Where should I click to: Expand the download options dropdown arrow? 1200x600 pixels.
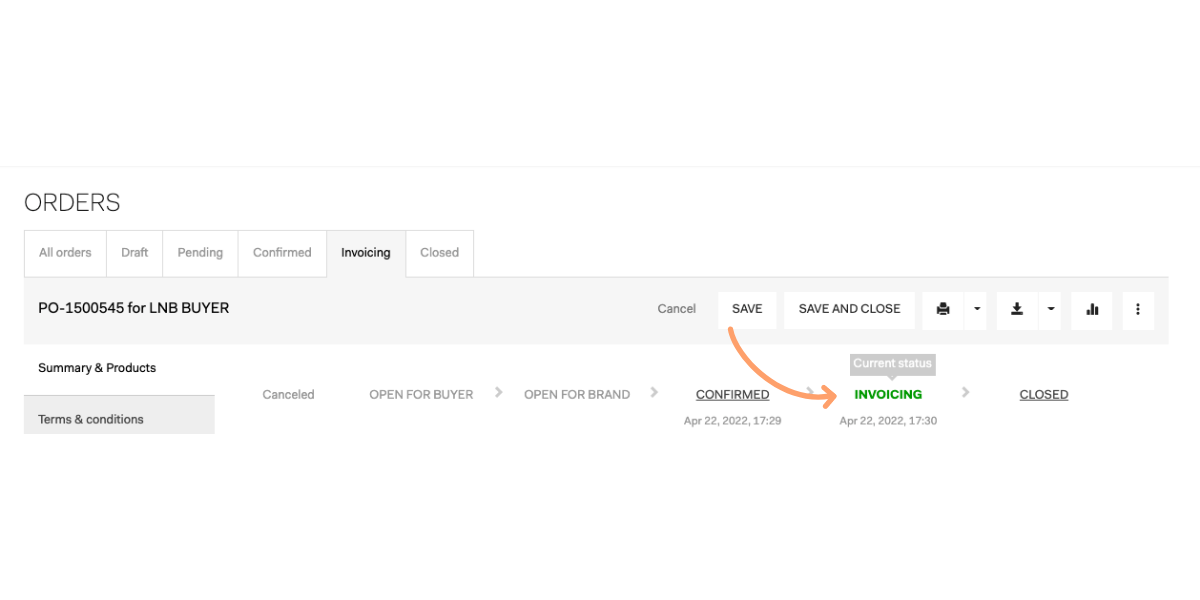point(1050,309)
